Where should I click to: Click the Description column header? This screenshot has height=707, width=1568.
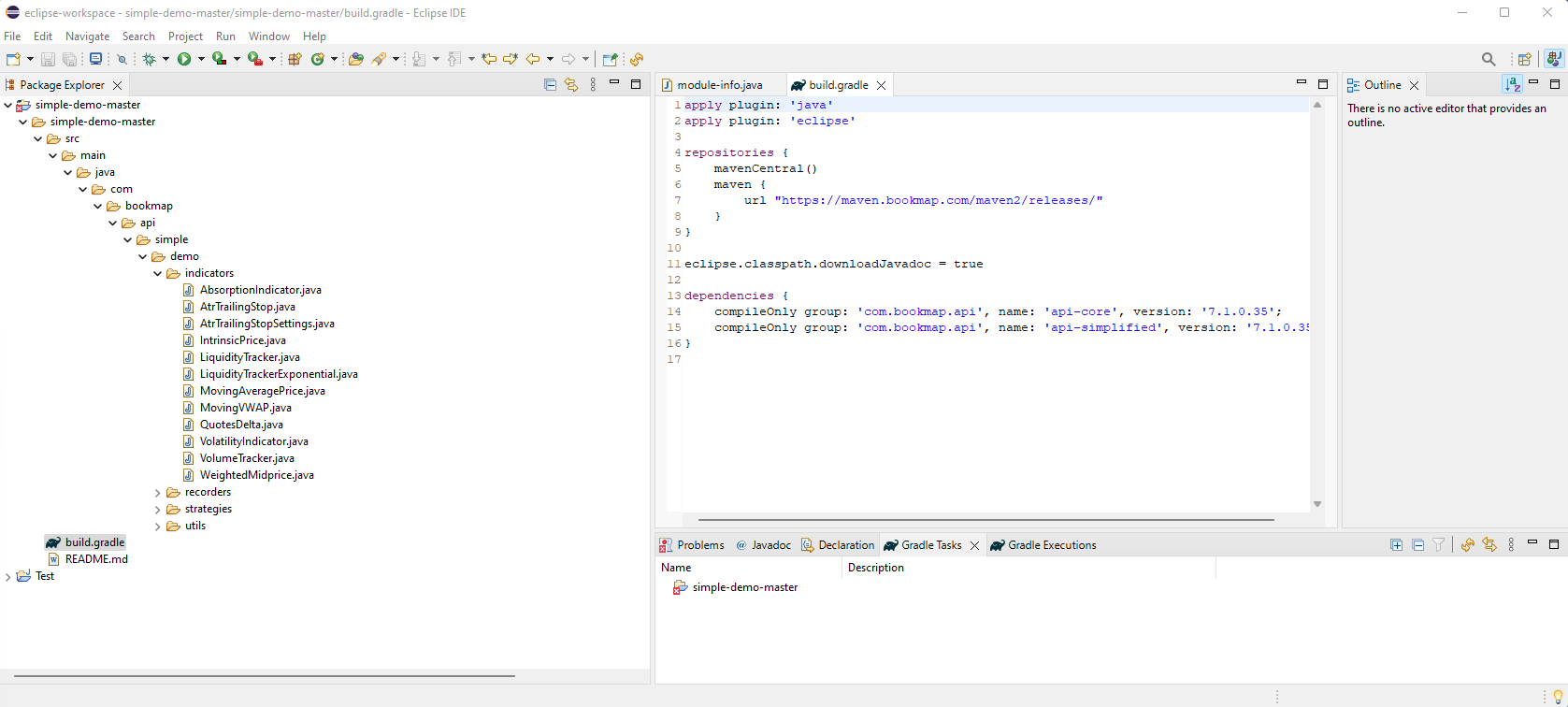(1029, 568)
